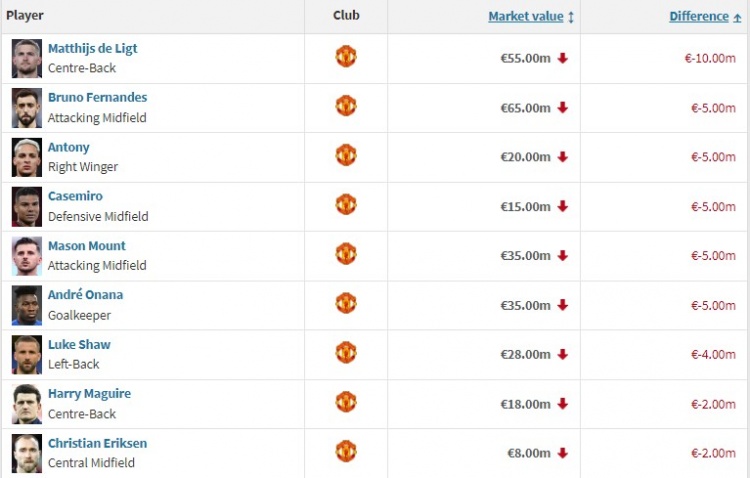Open Bruno Fernandes player profile link

coord(98,97)
